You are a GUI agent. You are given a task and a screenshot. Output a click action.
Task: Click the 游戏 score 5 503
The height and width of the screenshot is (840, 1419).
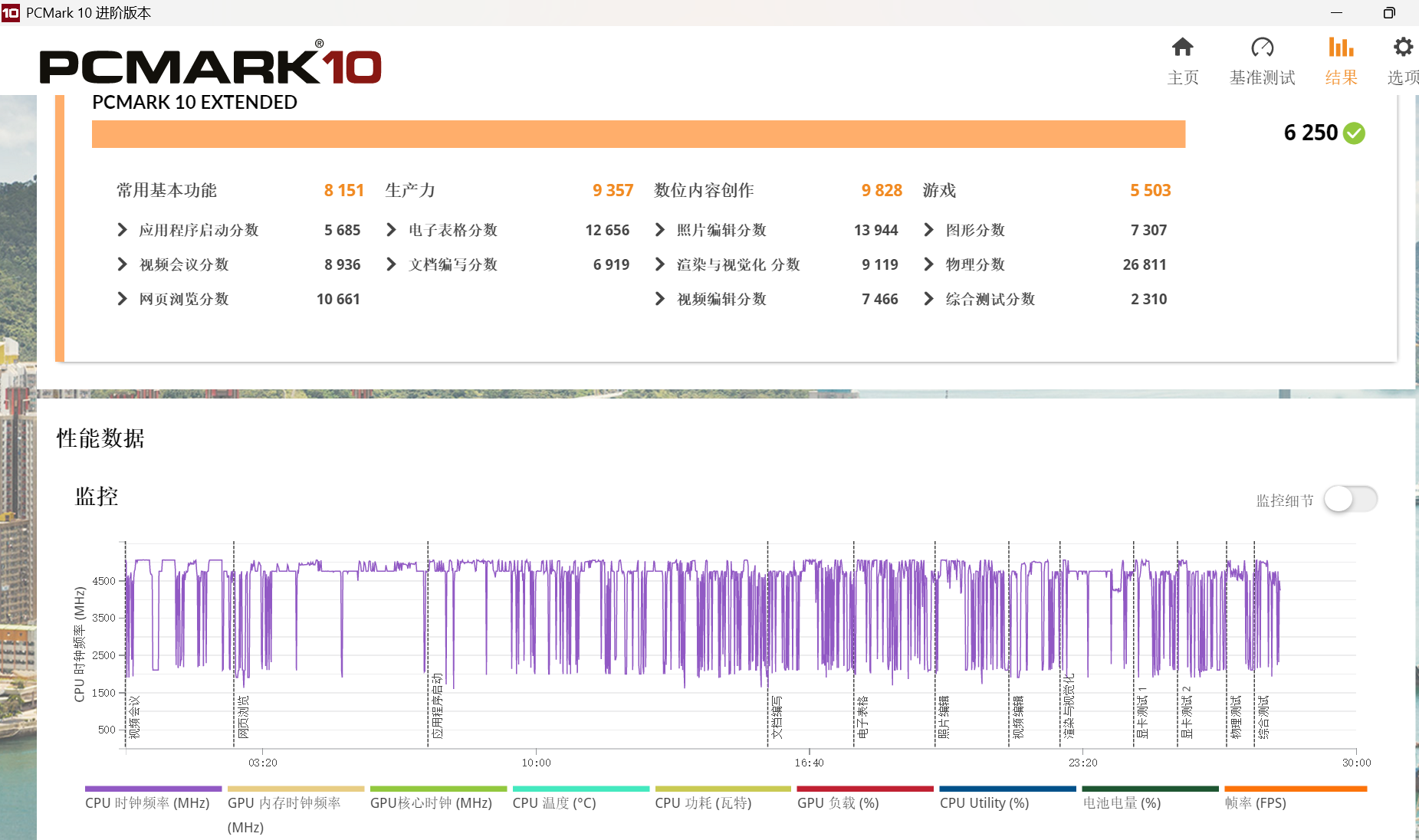pyautogui.click(x=1151, y=190)
